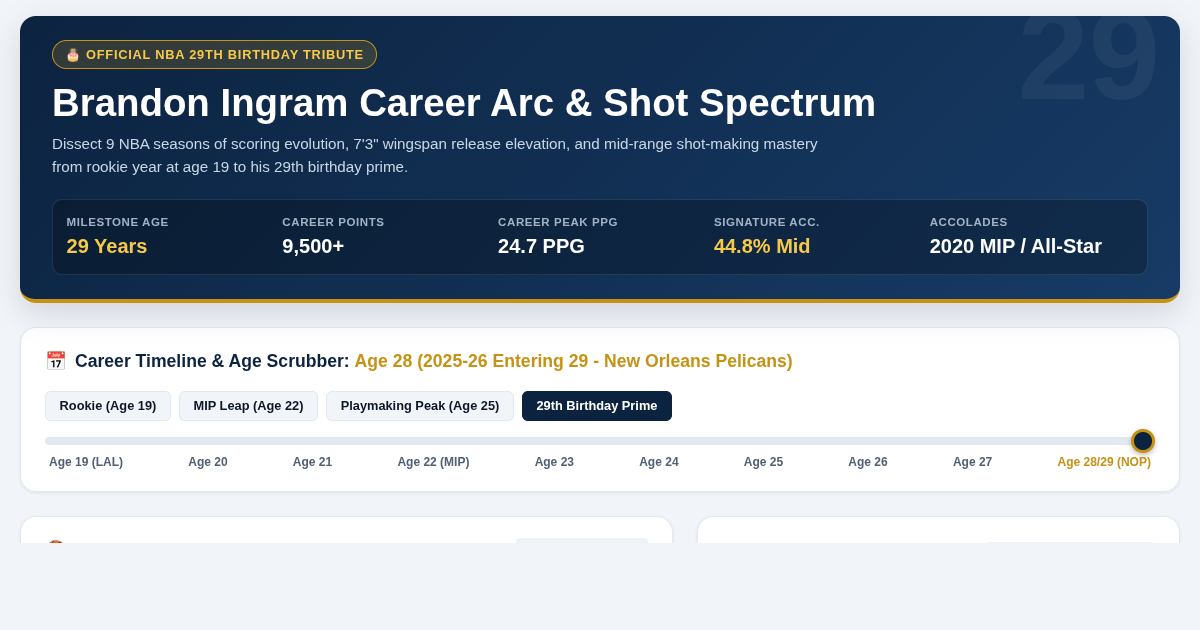1200x630 pixels.
Task: Click the age scrubber slider thumb
Action: tap(1143, 441)
